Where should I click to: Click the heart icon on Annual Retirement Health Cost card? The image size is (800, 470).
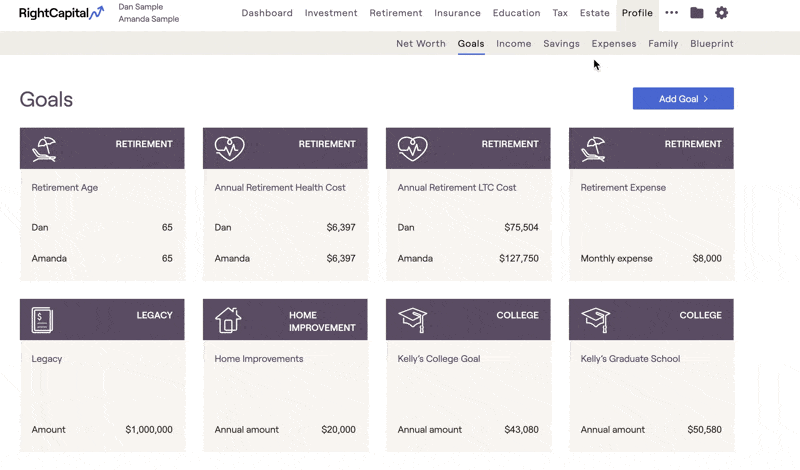point(229,149)
